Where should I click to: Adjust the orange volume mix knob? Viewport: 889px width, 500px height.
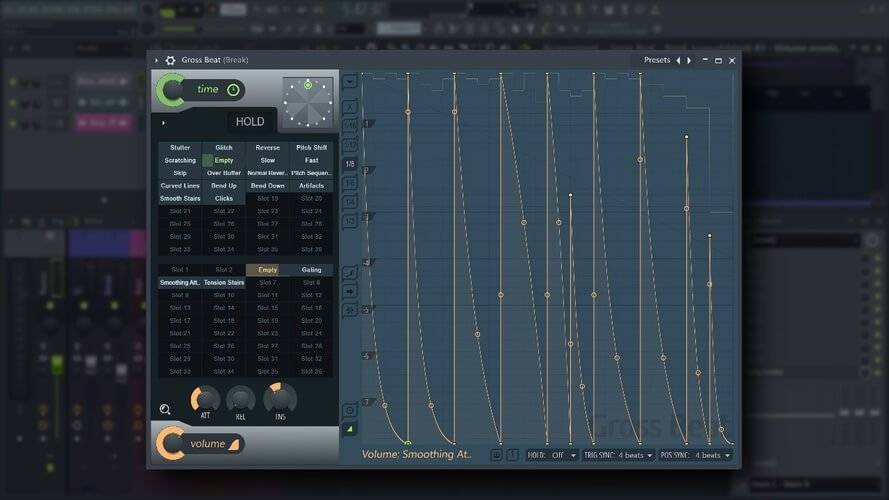coord(170,443)
